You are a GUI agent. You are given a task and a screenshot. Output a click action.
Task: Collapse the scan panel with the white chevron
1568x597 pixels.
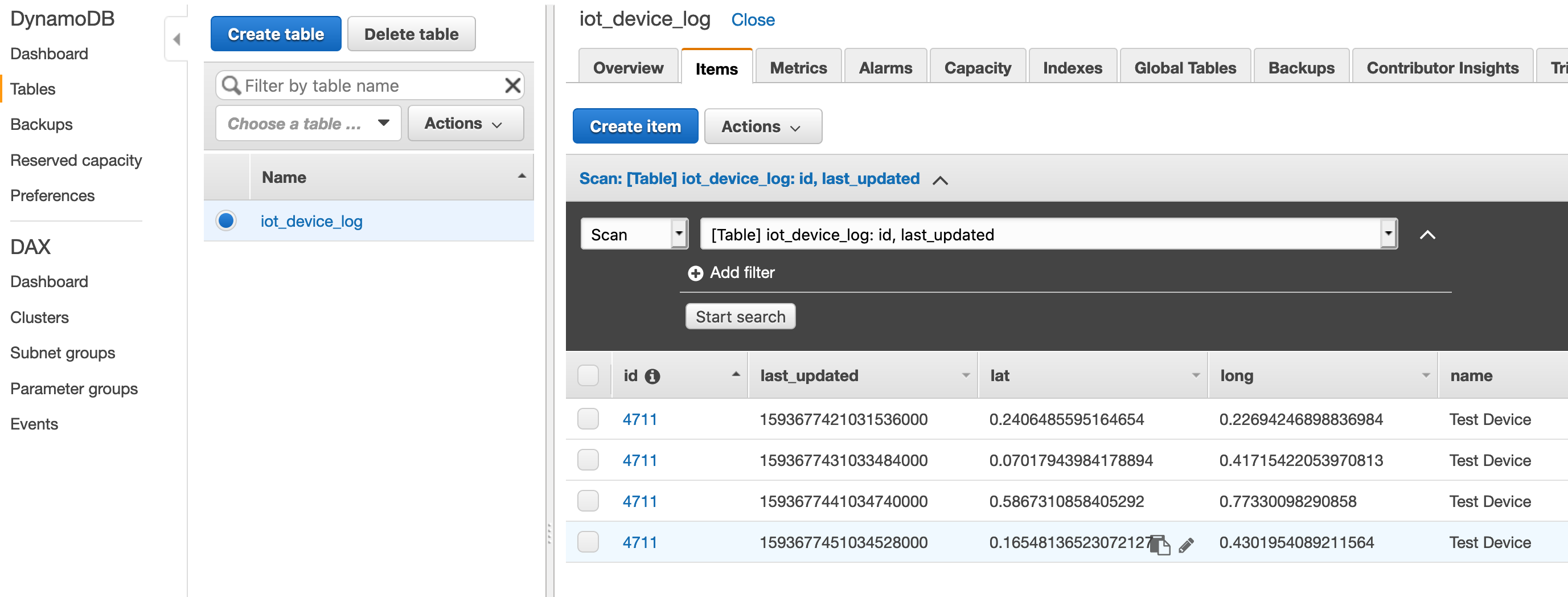click(x=1427, y=235)
